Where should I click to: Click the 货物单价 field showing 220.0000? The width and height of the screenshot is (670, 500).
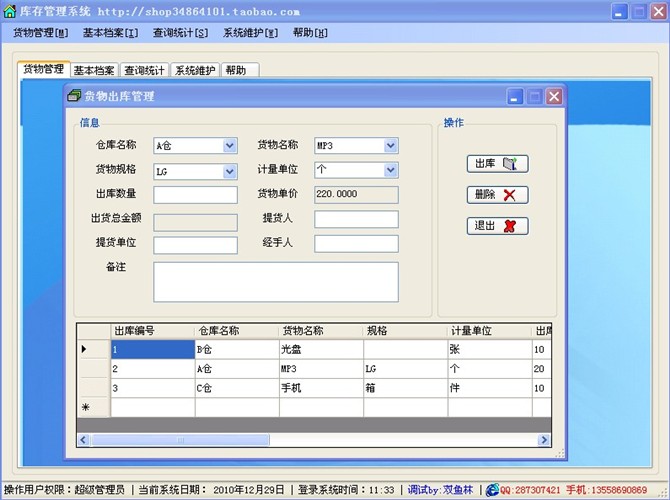click(x=356, y=194)
